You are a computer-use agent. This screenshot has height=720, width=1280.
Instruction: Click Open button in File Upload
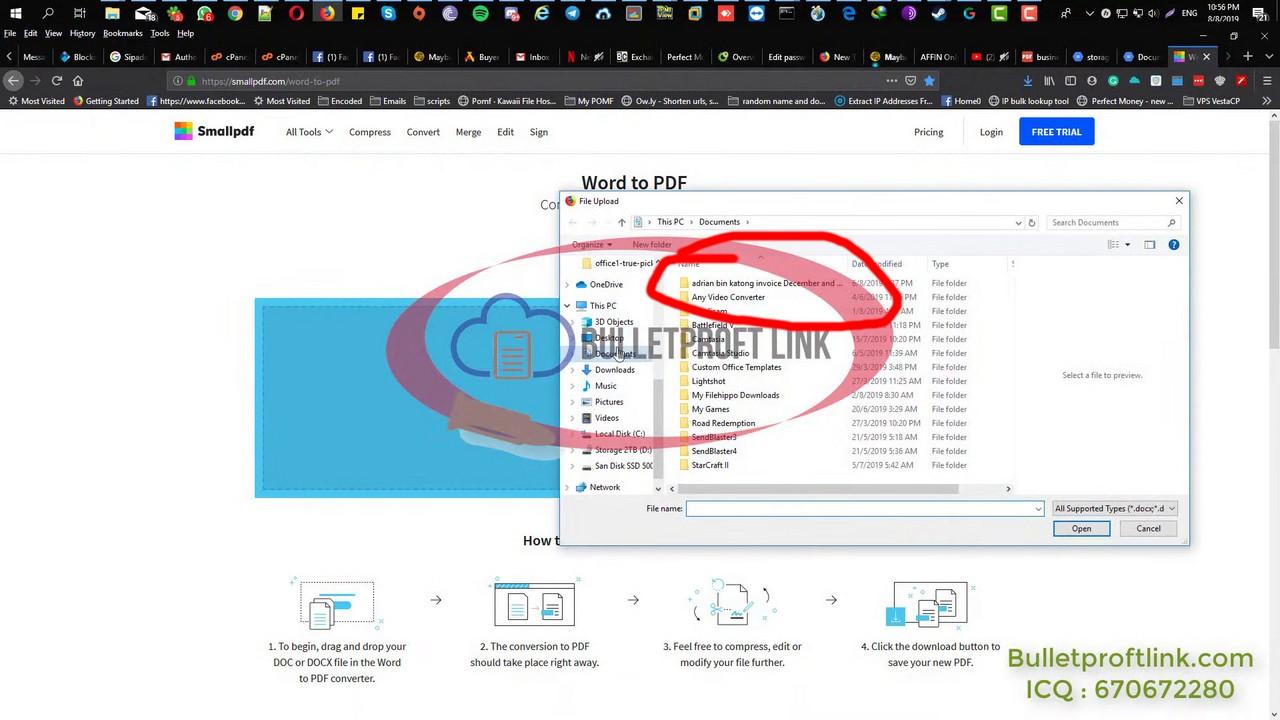[1081, 528]
